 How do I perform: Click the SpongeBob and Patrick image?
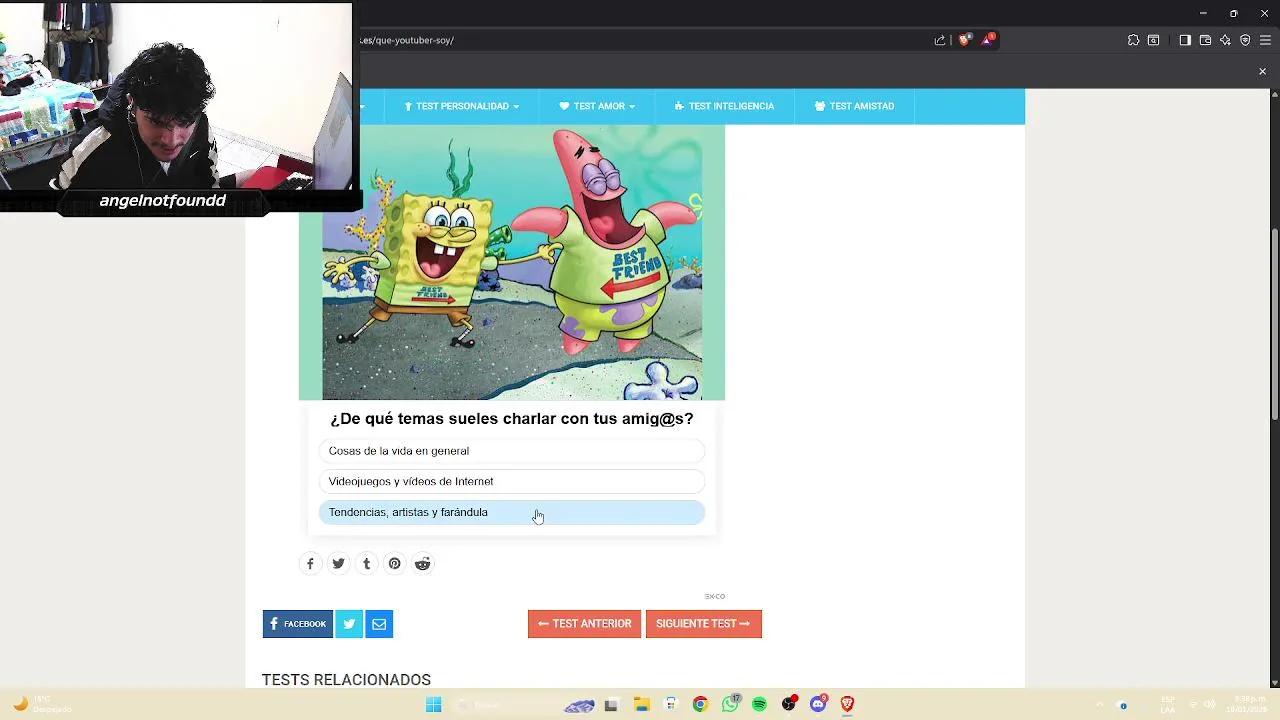coord(511,262)
